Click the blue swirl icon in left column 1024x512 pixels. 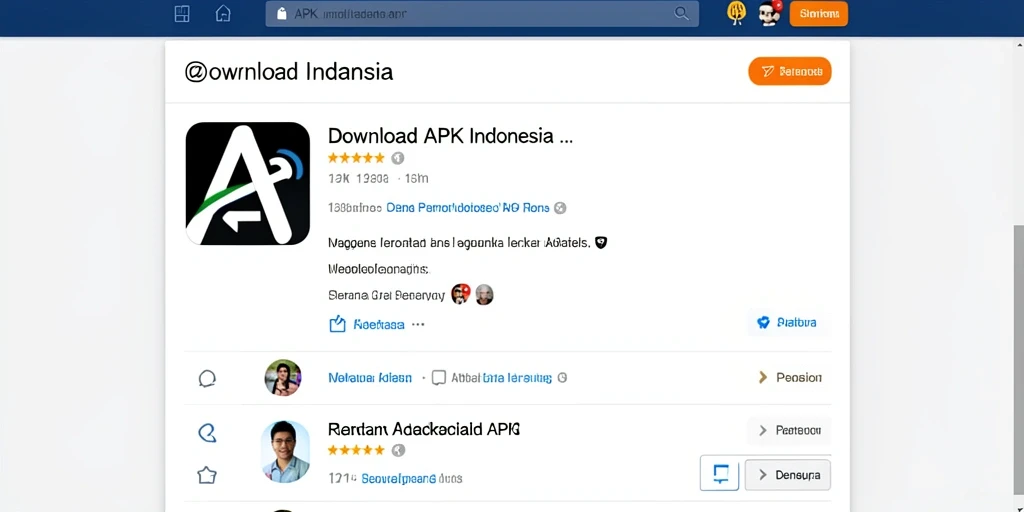(x=207, y=432)
